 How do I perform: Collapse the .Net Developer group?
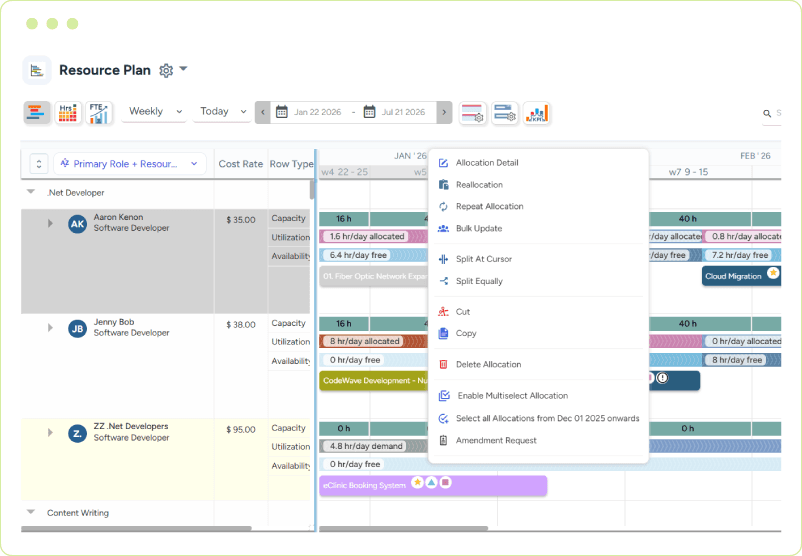pyautogui.click(x=31, y=192)
